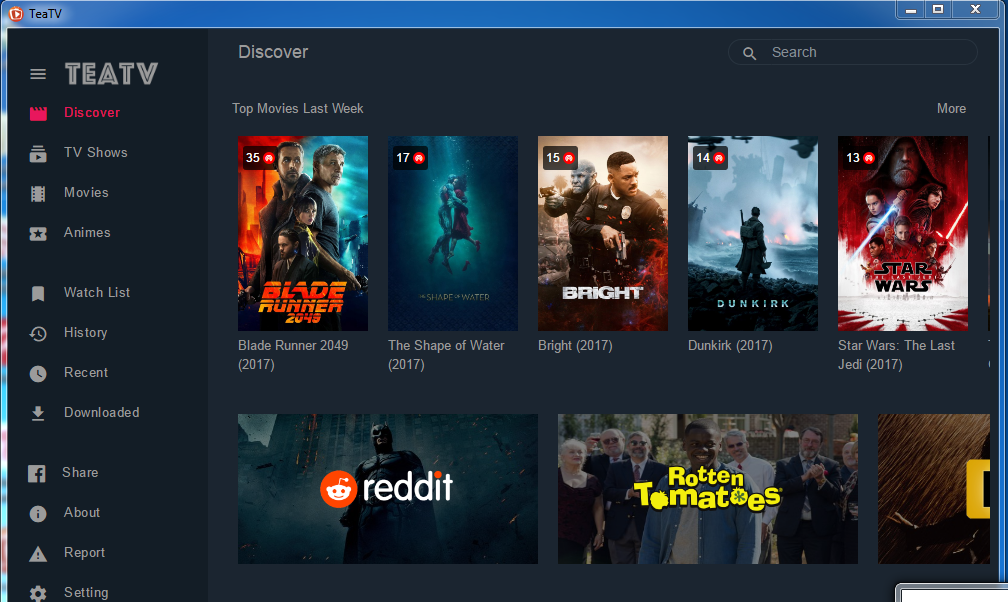Click the Rotten Tomatoes banner
The width and height of the screenshot is (1008, 602).
[x=707, y=488]
